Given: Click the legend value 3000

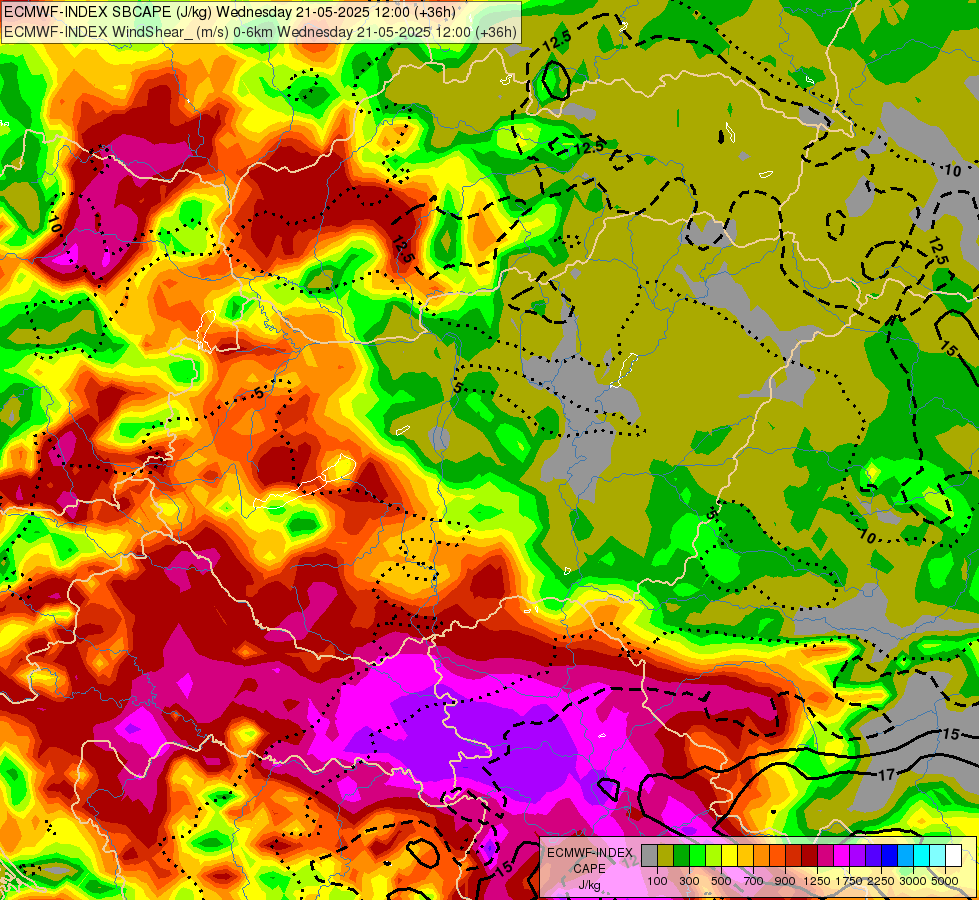Looking at the screenshot, I should point(913,881).
